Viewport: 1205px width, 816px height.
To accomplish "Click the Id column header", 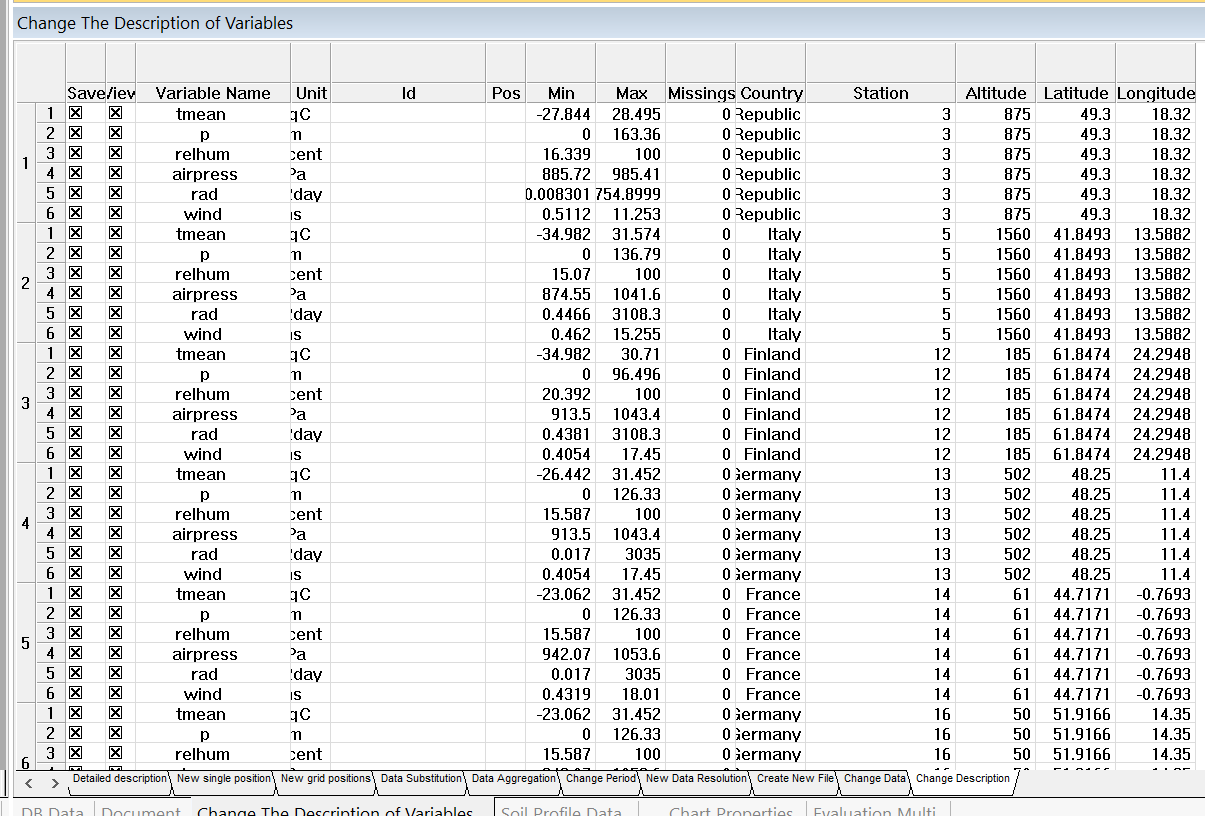I will click(x=408, y=93).
